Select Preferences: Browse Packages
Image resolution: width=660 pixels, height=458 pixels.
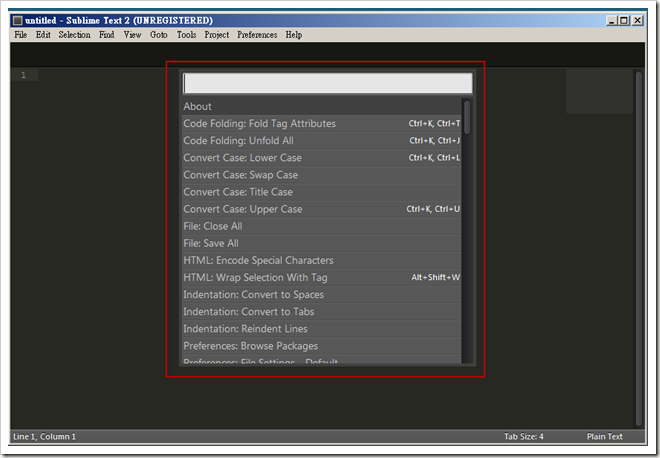point(322,346)
